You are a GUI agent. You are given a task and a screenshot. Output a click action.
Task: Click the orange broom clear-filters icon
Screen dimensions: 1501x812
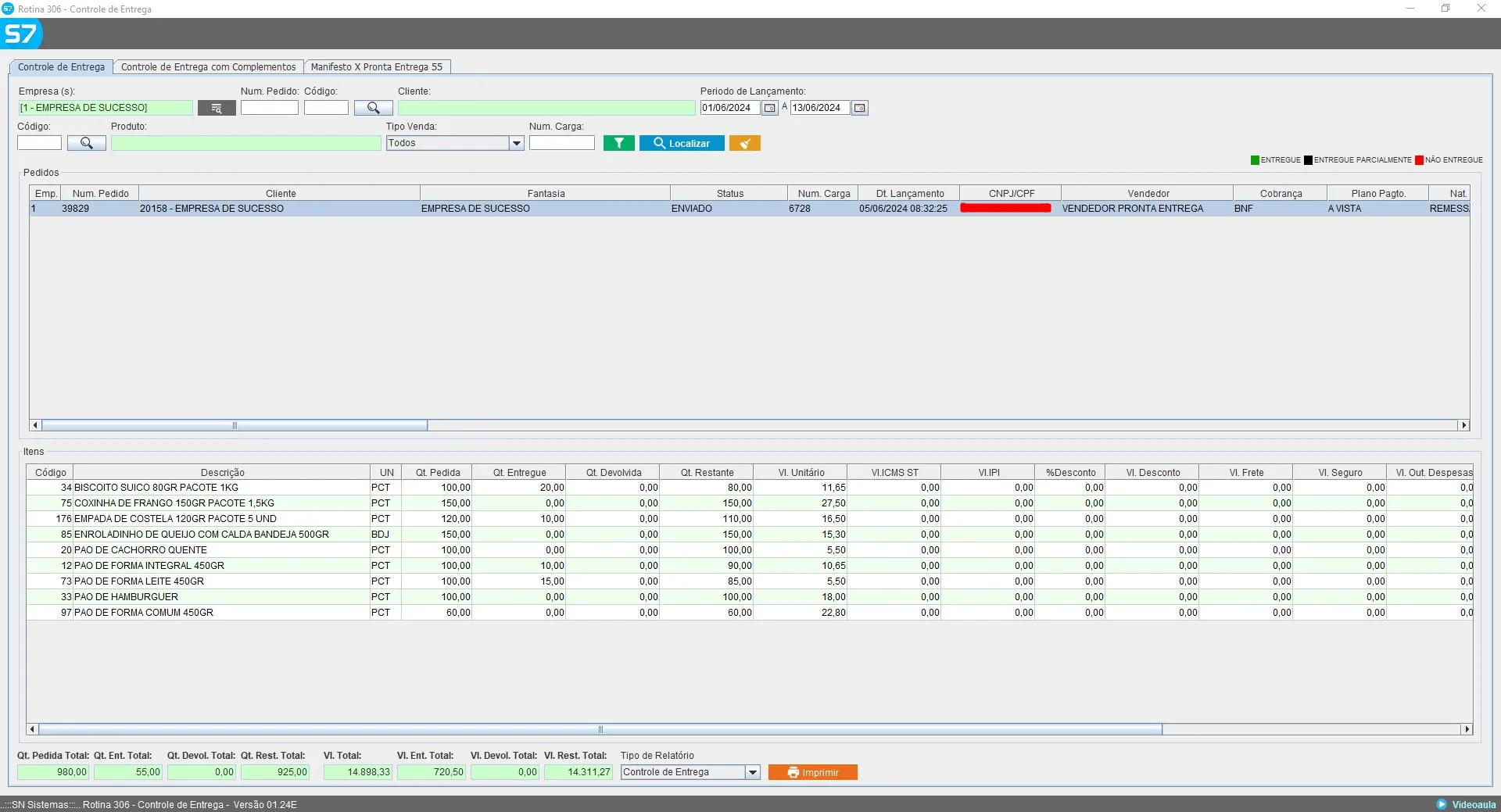pyautogui.click(x=743, y=143)
